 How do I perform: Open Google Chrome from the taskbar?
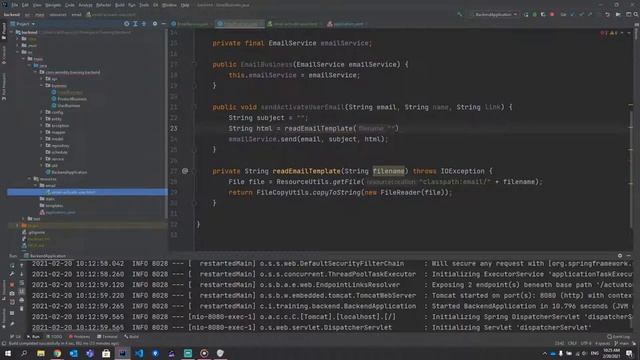click(57, 353)
